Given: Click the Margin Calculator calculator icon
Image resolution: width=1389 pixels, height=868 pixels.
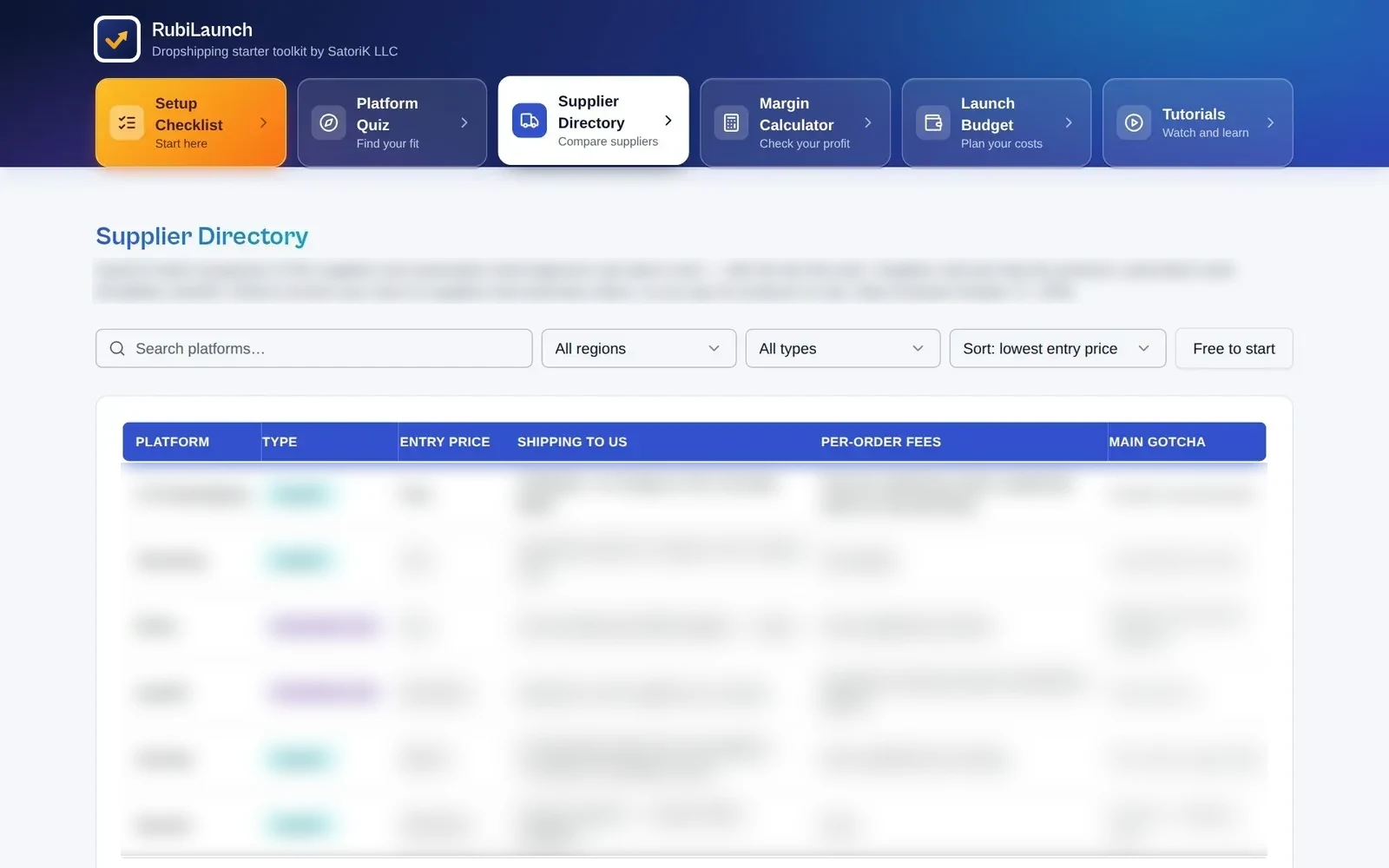Looking at the screenshot, I should (x=731, y=122).
